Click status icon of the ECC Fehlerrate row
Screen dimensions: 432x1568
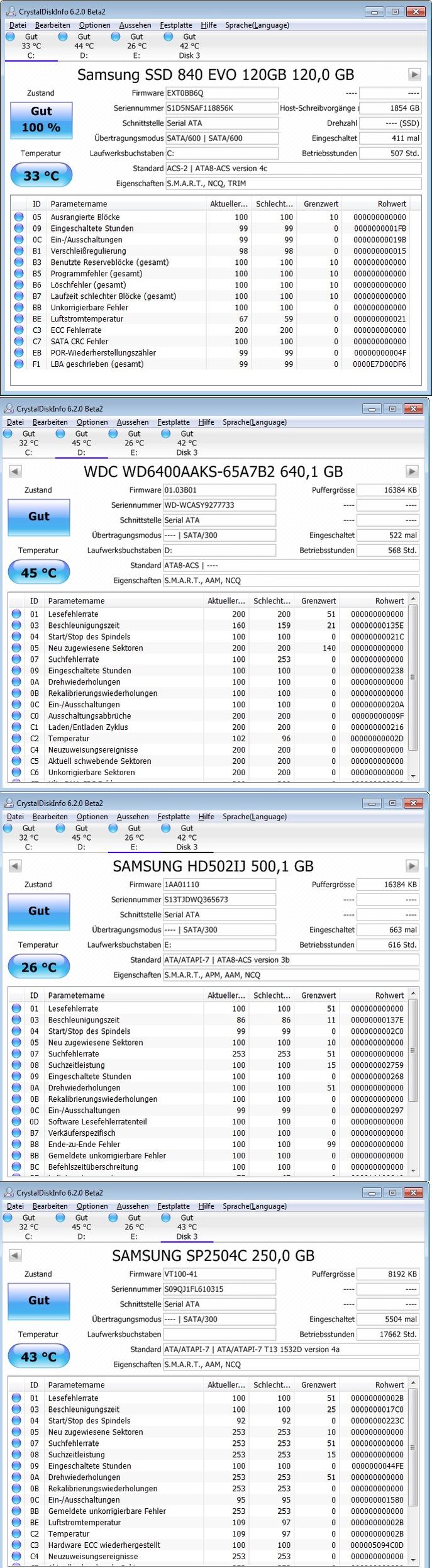coord(19,330)
